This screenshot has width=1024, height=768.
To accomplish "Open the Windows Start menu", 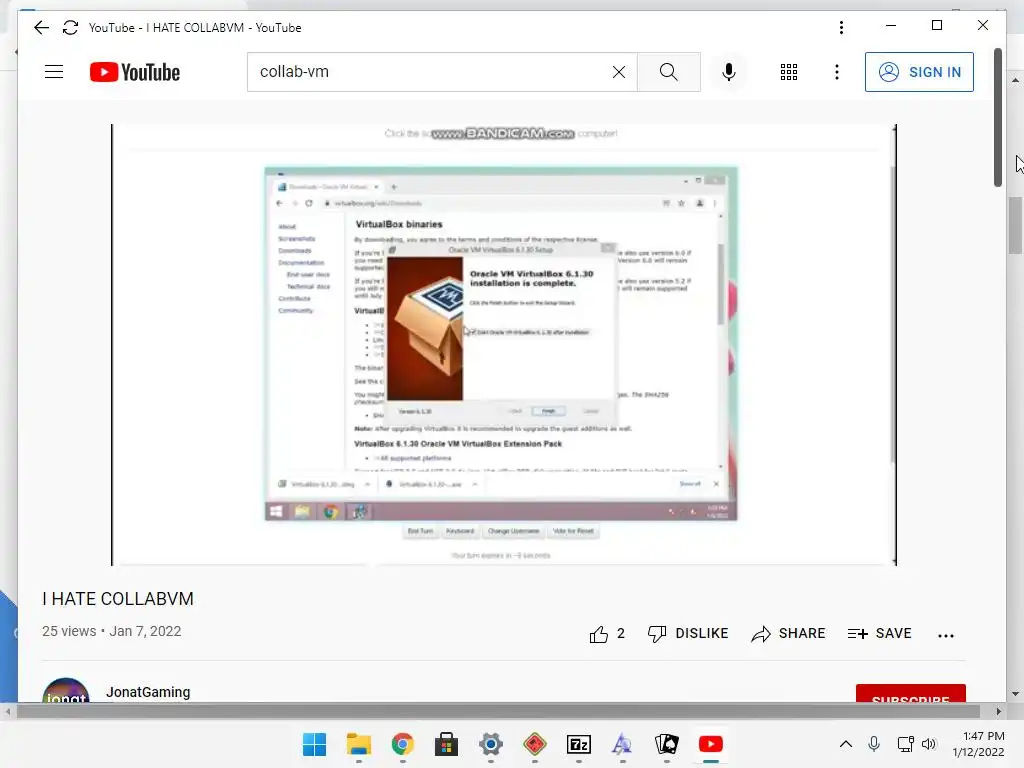I will click(x=314, y=744).
